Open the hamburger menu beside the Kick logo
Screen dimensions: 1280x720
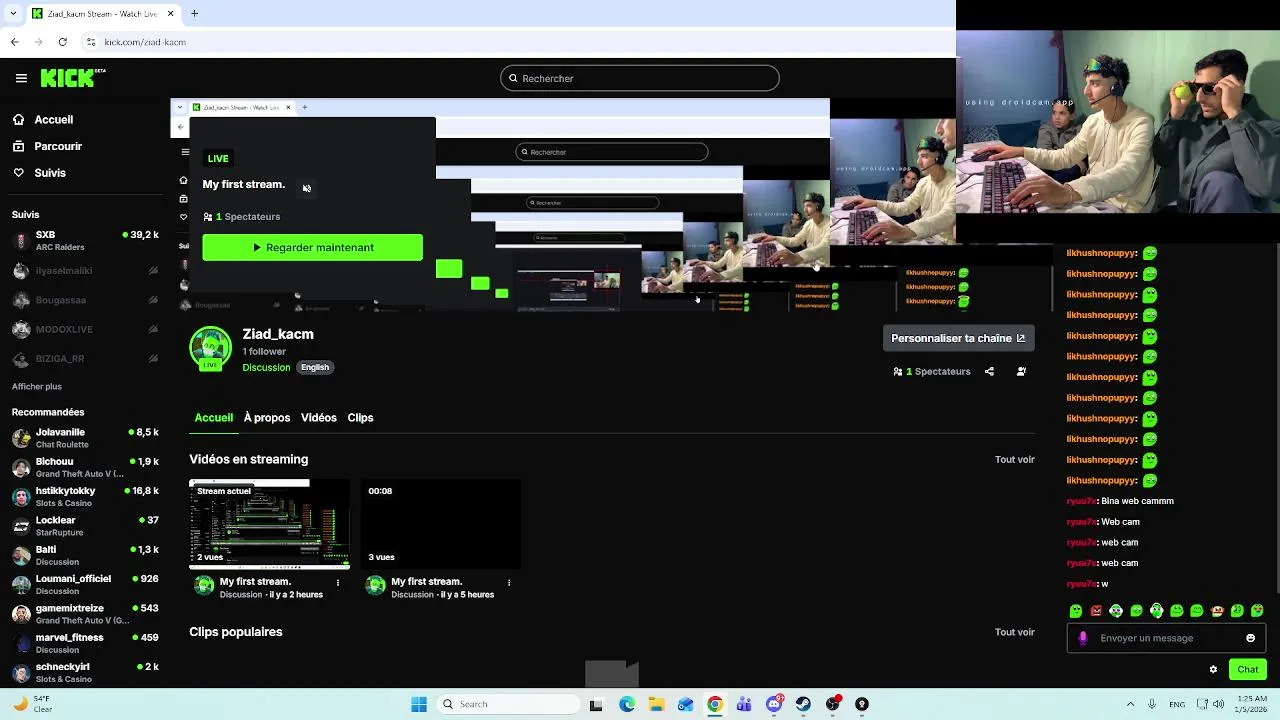click(21, 78)
